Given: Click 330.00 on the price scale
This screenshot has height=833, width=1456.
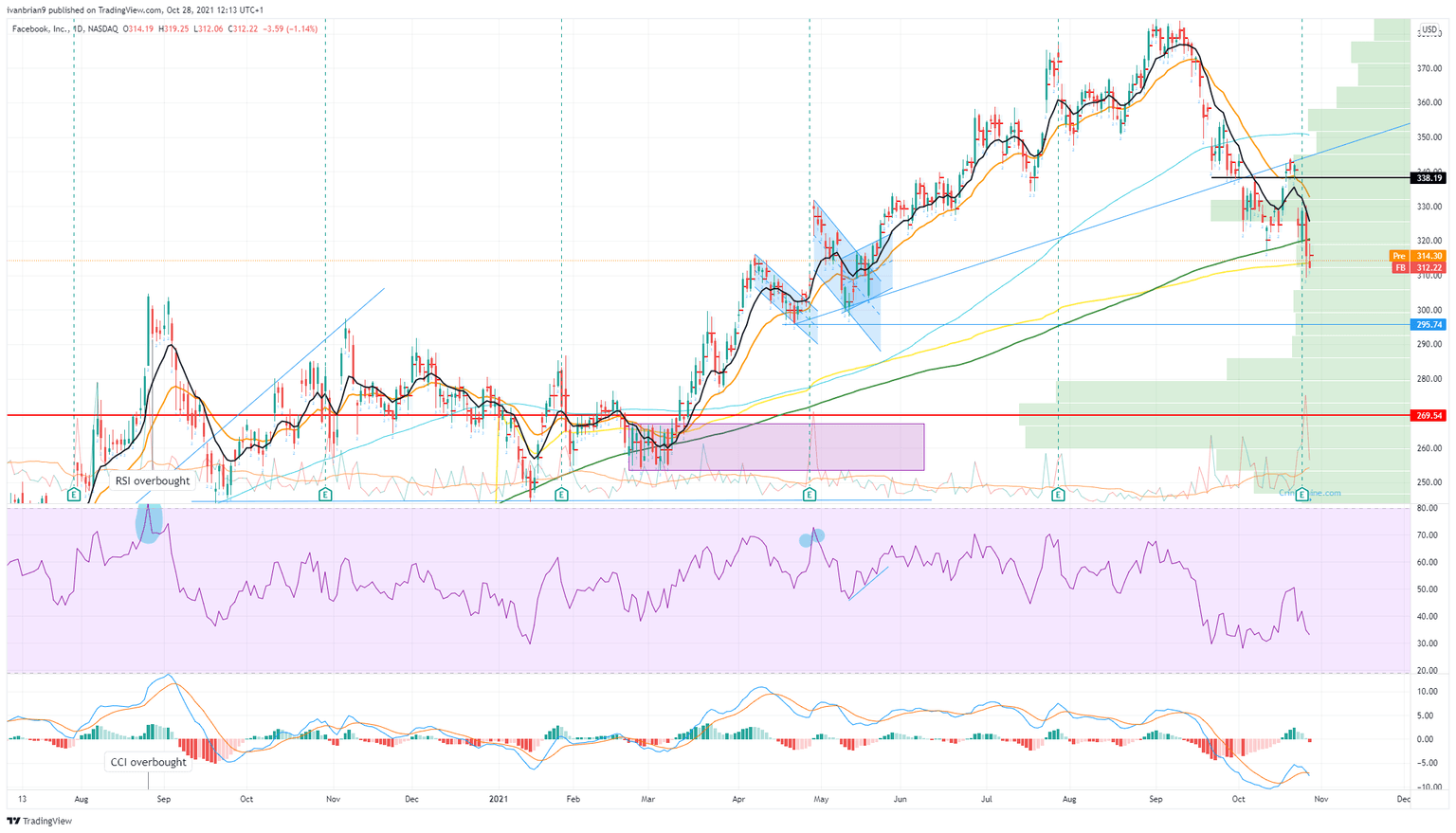Looking at the screenshot, I should tap(1429, 207).
